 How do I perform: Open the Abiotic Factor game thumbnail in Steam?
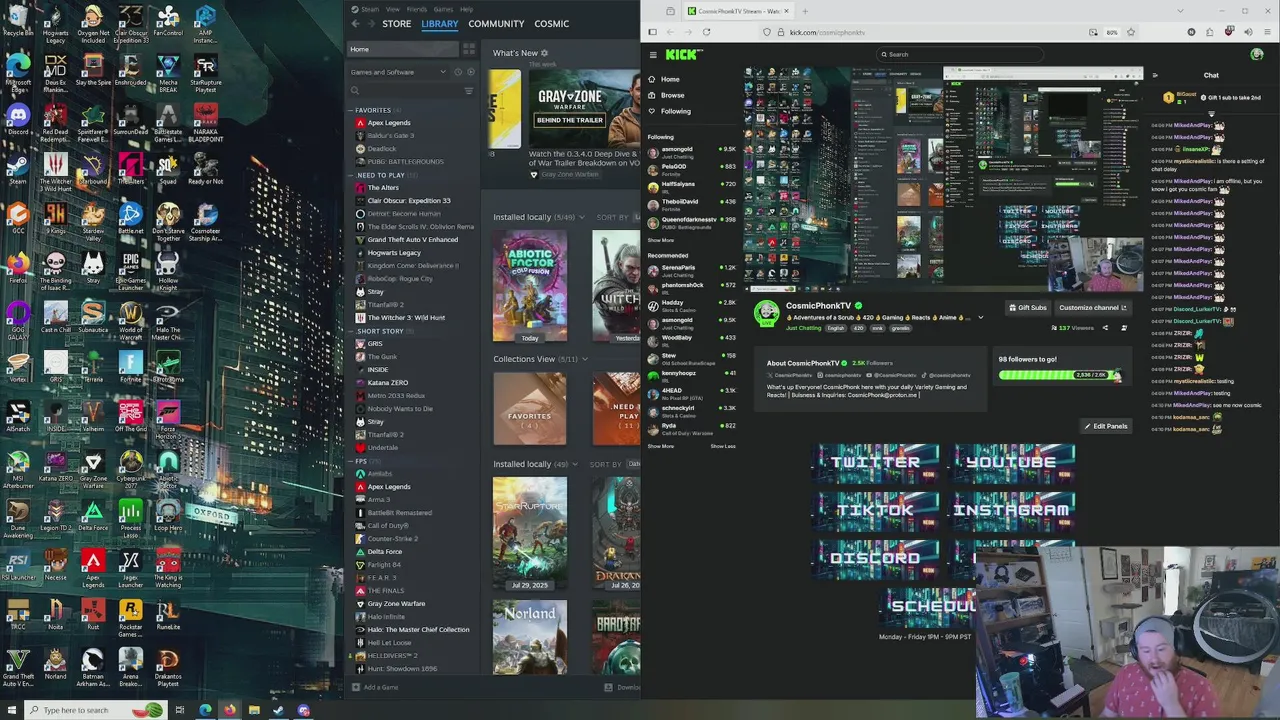(x=530, y=286)
